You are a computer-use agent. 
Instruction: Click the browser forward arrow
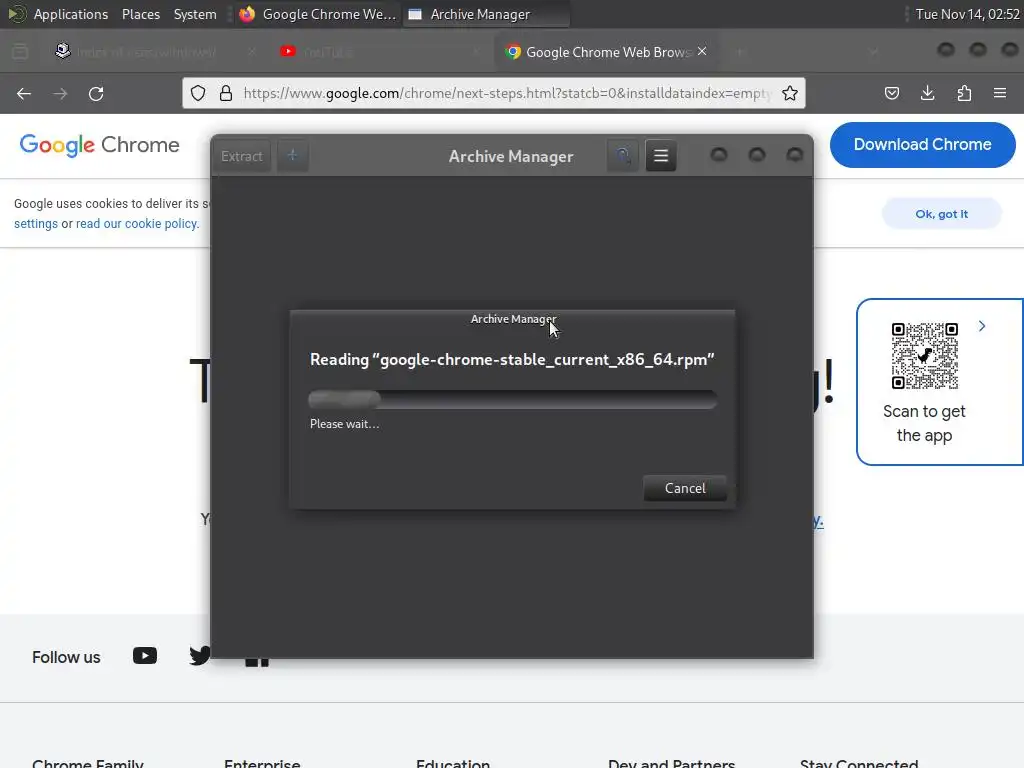tap(60, 93)
